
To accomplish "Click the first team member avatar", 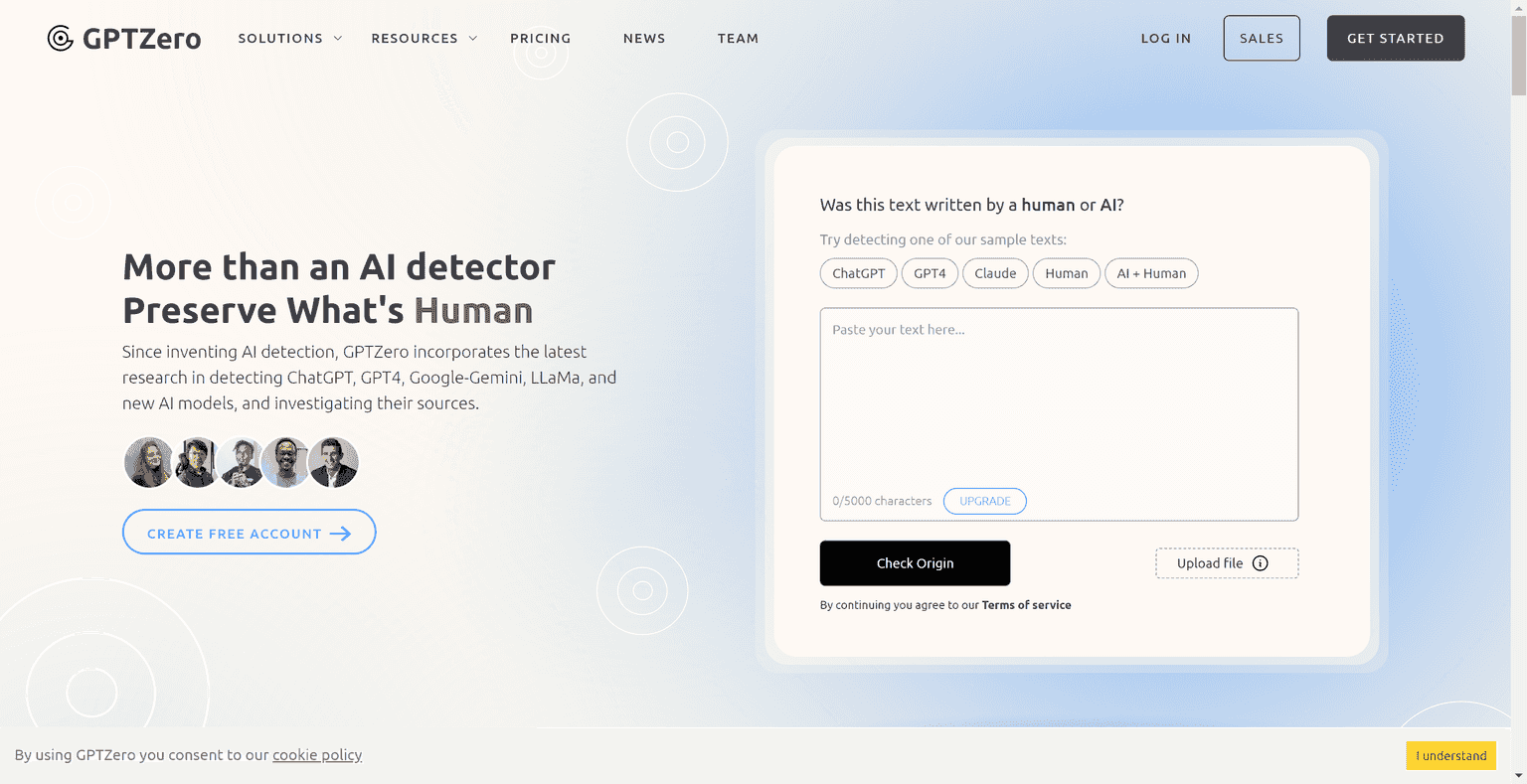I will point(149,463).
